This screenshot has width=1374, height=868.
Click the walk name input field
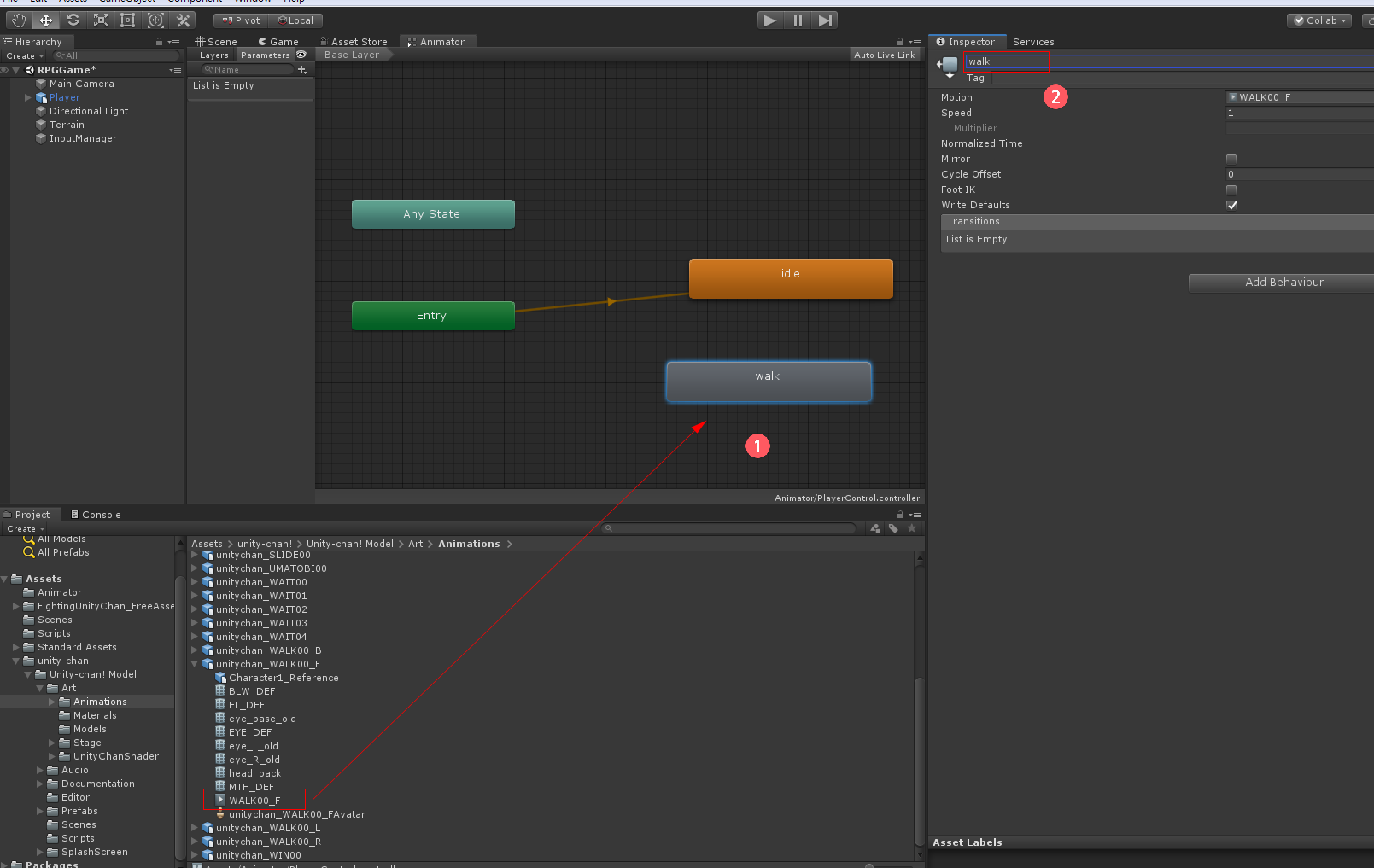(1169, 61)
